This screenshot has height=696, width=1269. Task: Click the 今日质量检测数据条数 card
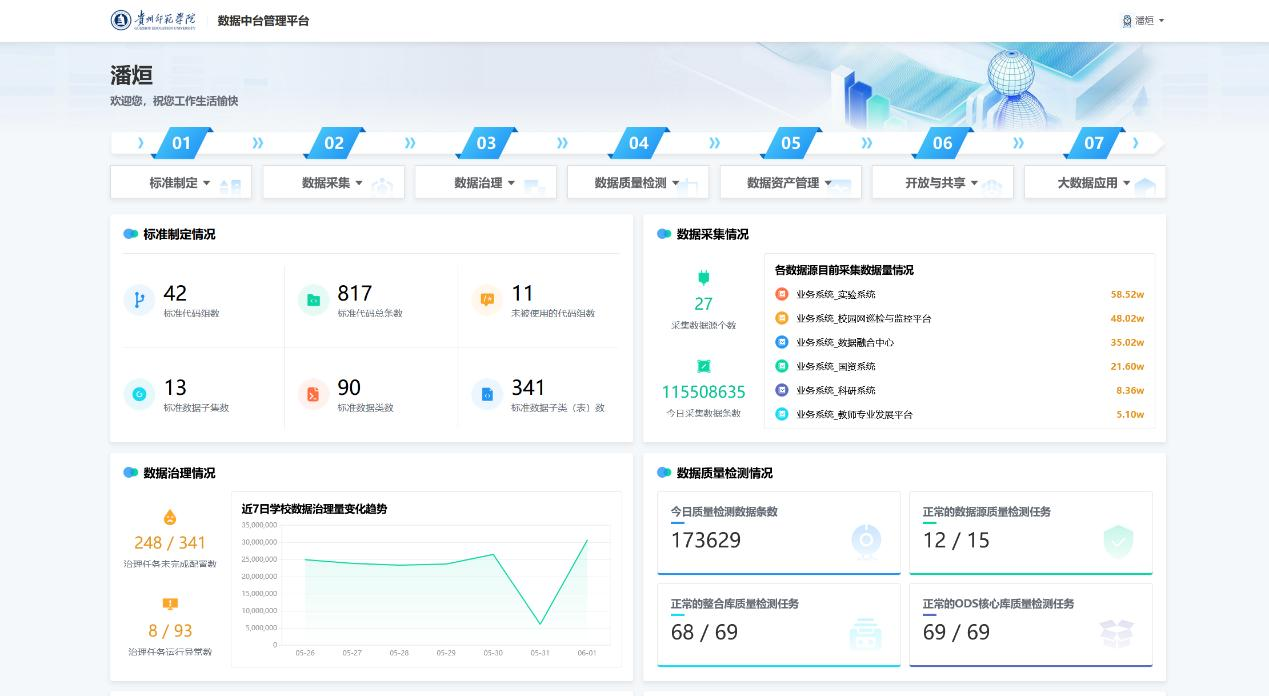(x=778, y=532)
